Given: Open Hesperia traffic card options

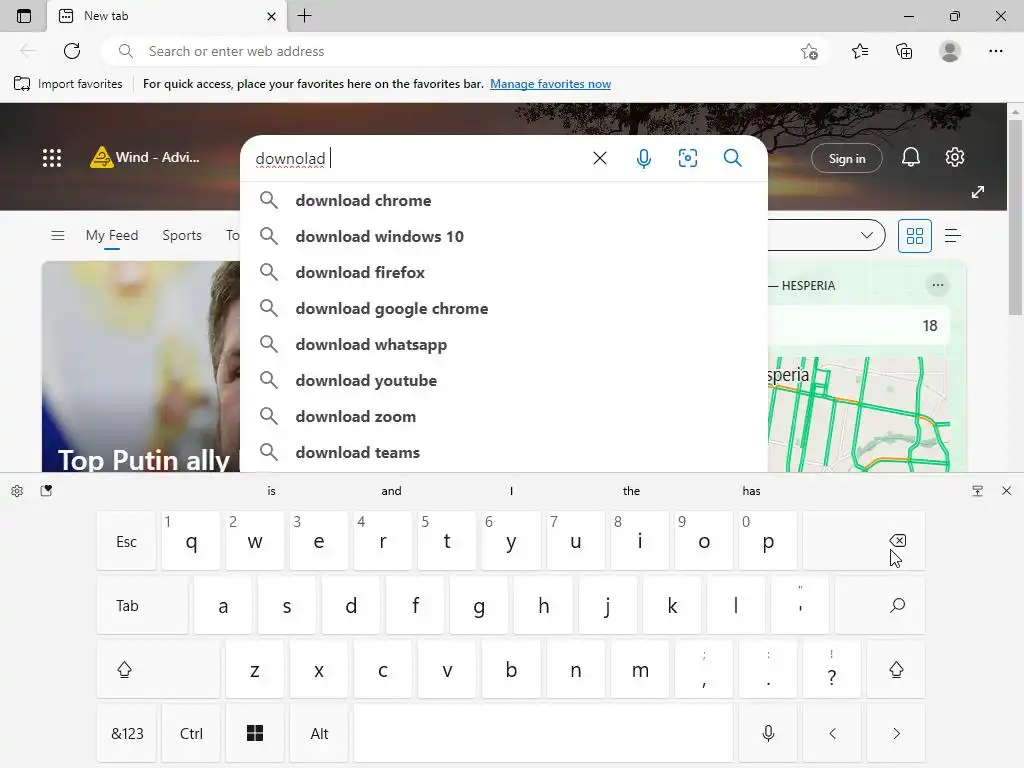Looking at the screenshot, I should tap(938, 285).
